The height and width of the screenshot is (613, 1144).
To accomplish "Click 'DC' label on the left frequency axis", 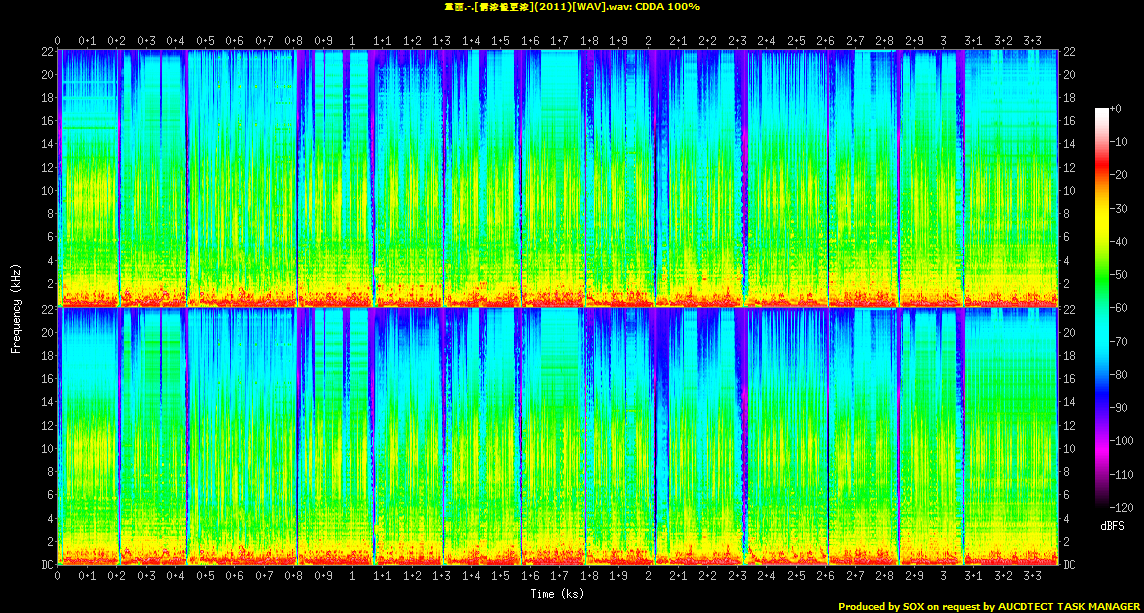I will (48, 565).
